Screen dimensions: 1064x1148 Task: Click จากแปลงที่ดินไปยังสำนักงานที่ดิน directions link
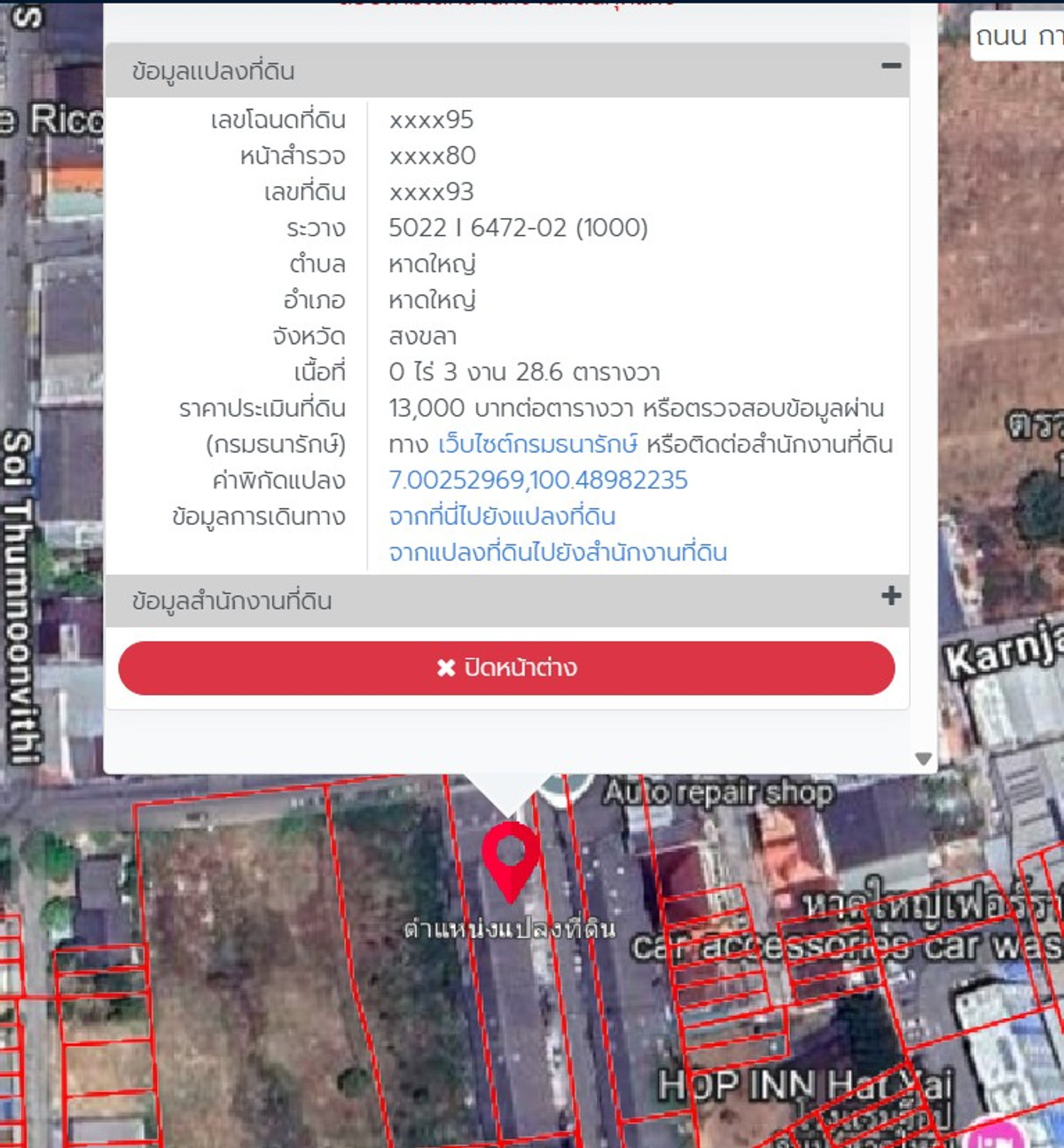pyautogui.click(x=558, y=552)
